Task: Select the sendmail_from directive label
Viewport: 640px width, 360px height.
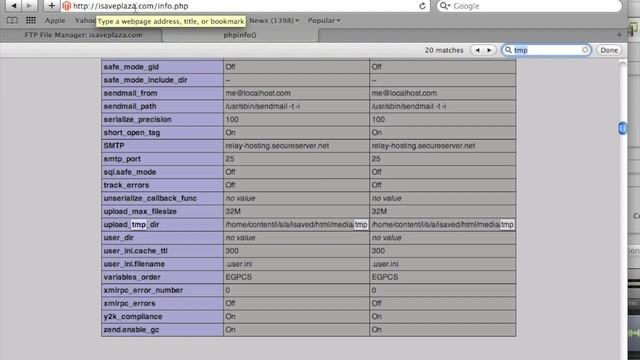Action: [130, 93]
